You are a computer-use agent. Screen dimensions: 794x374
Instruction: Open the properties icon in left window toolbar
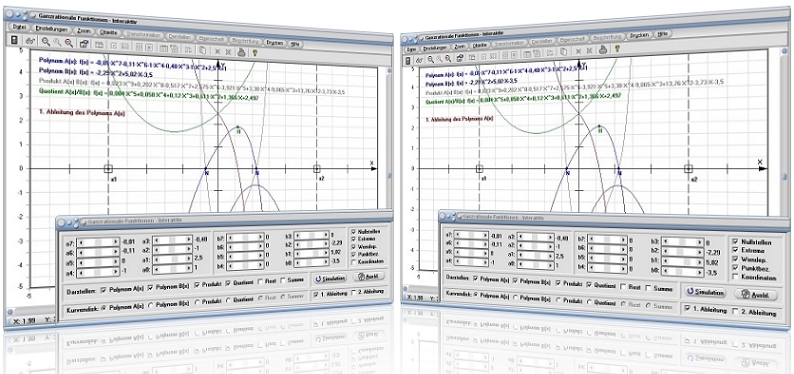click(x=84, y=44)
